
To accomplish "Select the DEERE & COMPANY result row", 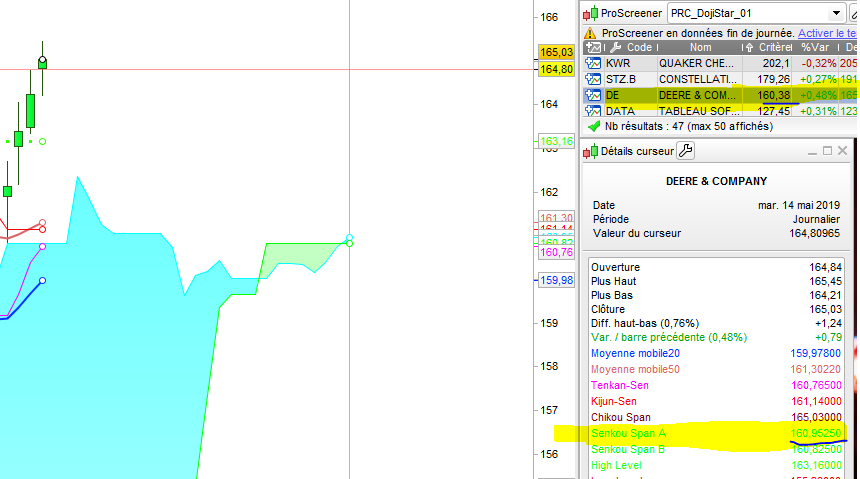I will click(698, 95).
